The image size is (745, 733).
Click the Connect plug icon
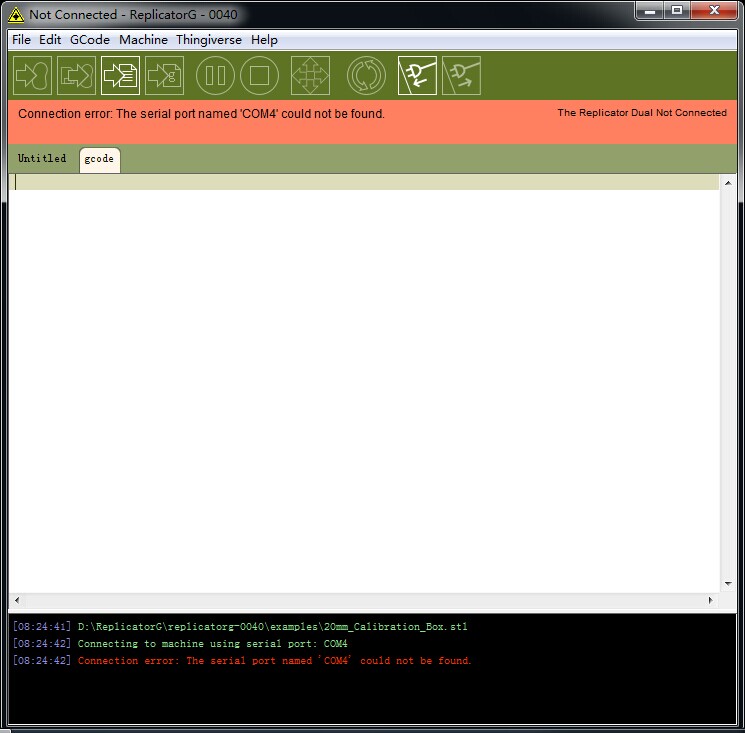(417, 76)
